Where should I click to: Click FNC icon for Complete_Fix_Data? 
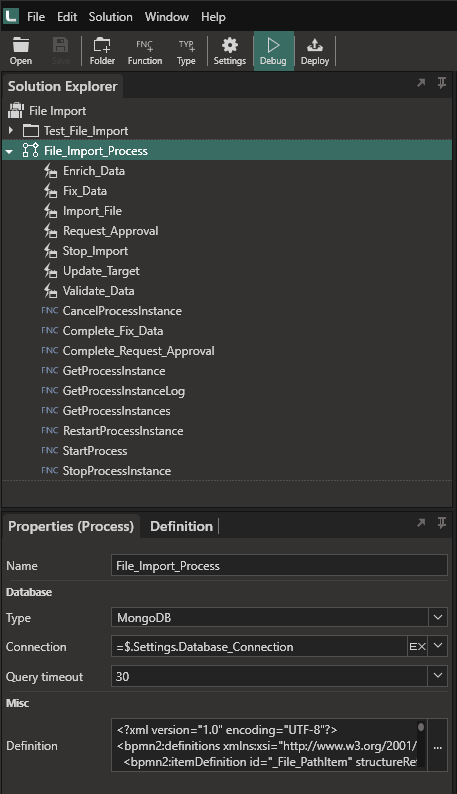click(x=50, y=330)
